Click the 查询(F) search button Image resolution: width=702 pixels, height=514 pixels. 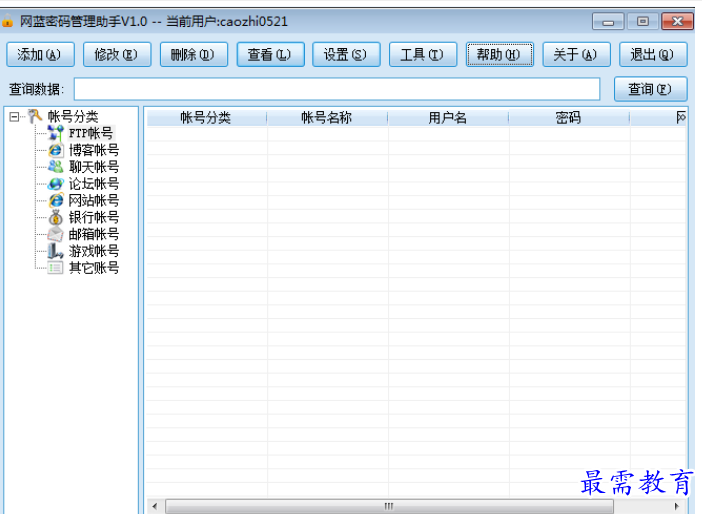650,89
